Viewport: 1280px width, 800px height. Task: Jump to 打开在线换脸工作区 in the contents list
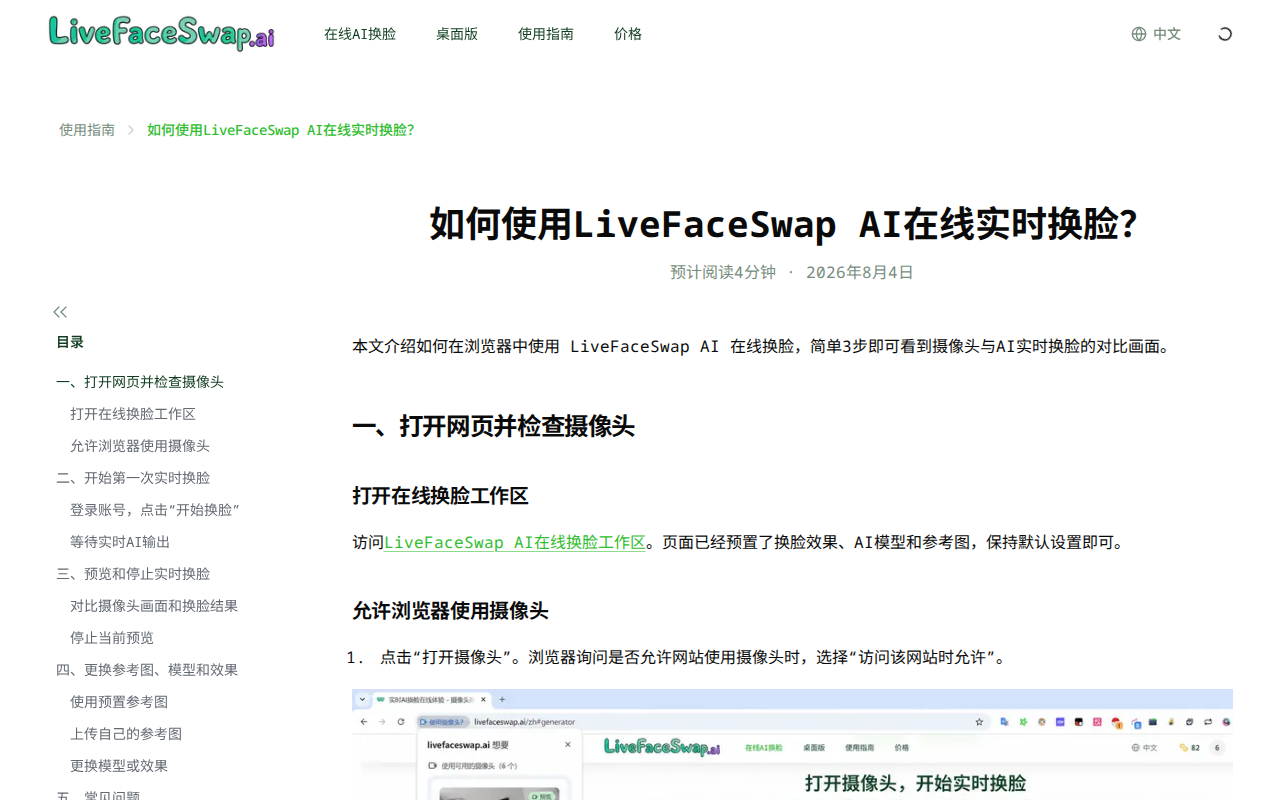pyautogui.click(x=133, y=414)
